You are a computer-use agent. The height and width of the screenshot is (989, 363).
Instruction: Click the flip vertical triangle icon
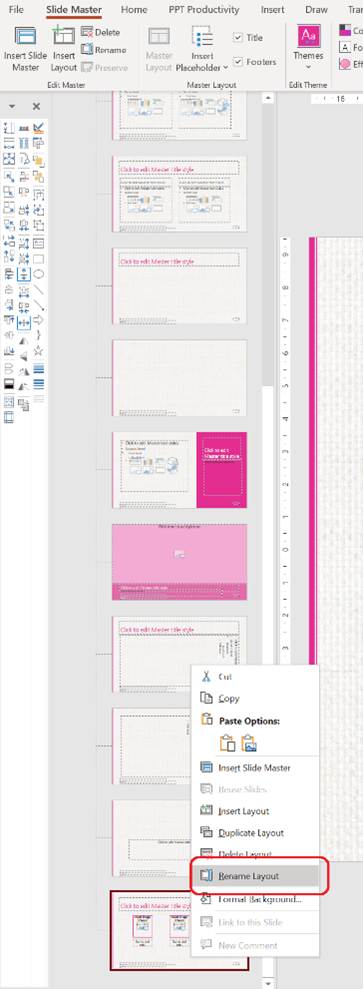24,356
